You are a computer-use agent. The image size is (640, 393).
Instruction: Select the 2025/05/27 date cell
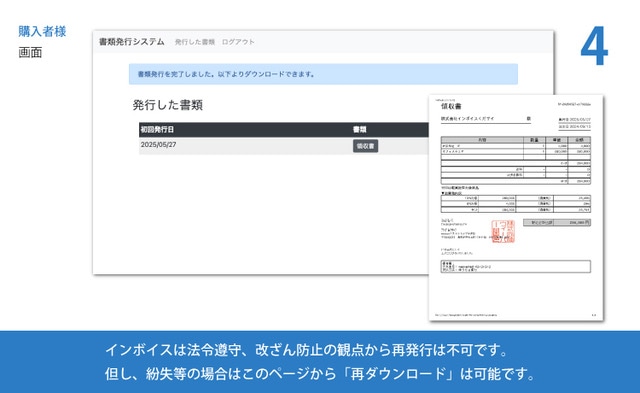(x=158, y=145)
